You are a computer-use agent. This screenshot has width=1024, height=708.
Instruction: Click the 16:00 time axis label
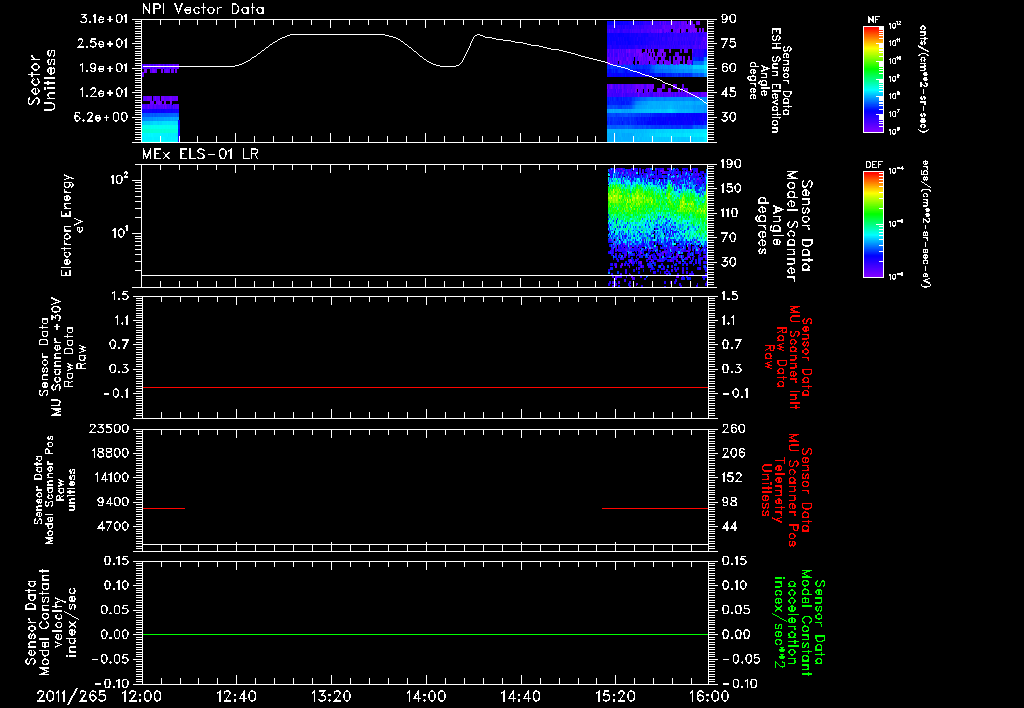tap(710, 696)
